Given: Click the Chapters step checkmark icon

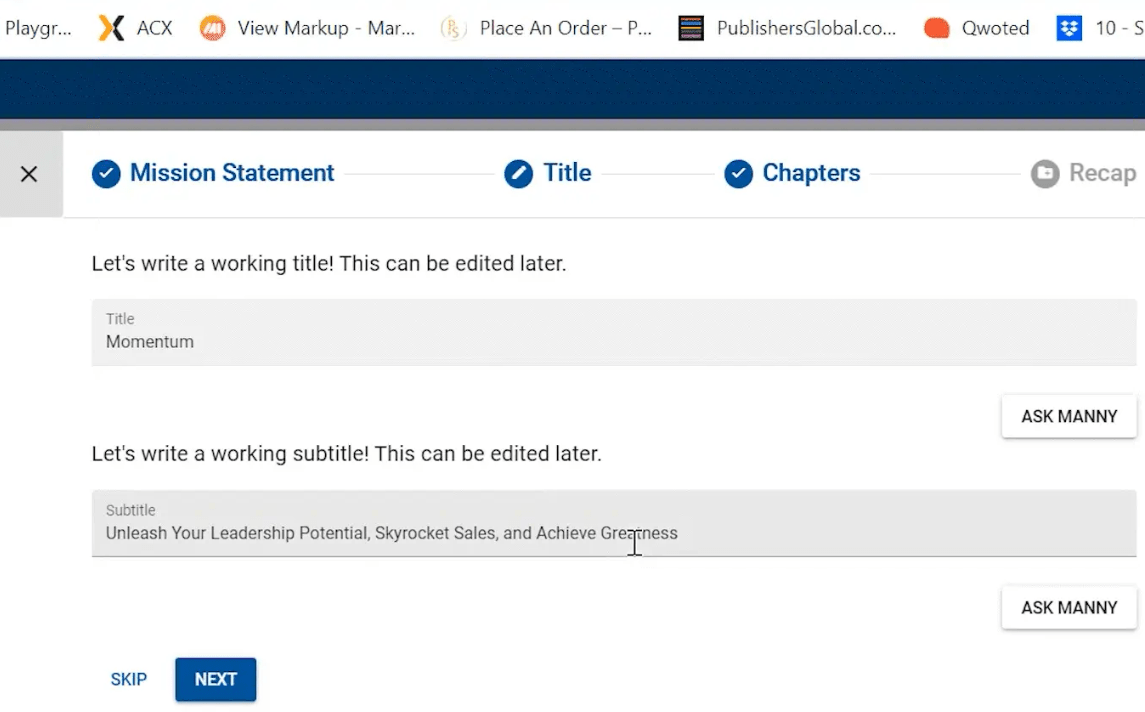Looking at the screenshot, I should click(x=738, y=174).
